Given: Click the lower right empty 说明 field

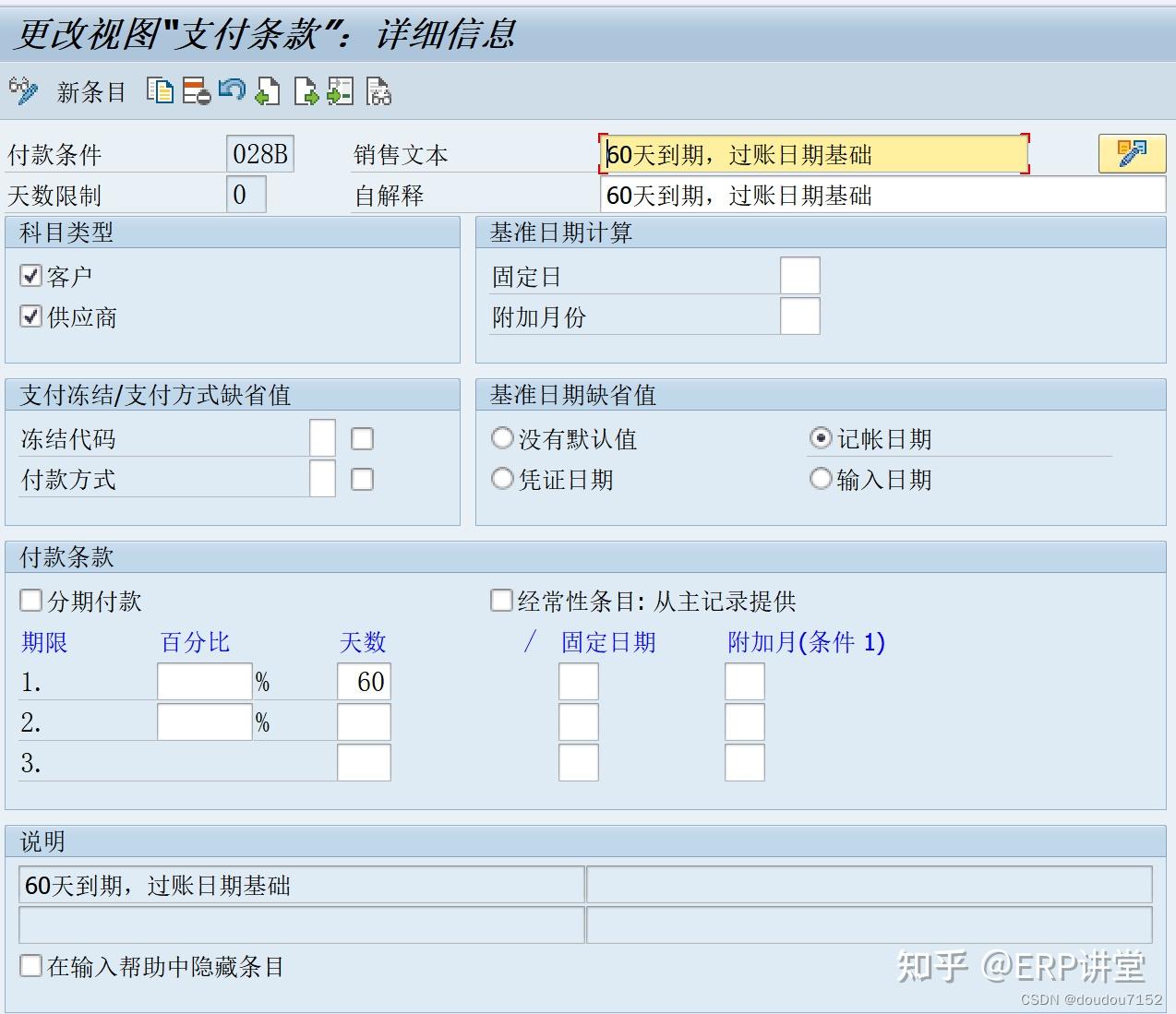Looking at the screenshot, I should click(x=870, y=925).
